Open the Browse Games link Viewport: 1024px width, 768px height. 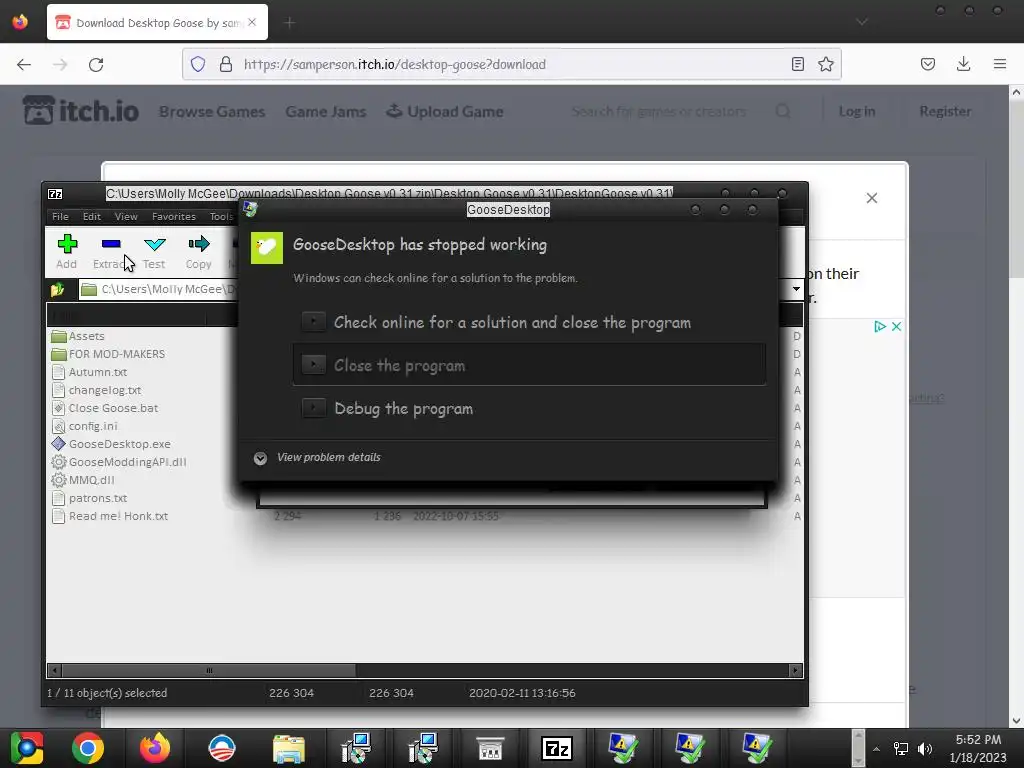click(x=212, y=112)
